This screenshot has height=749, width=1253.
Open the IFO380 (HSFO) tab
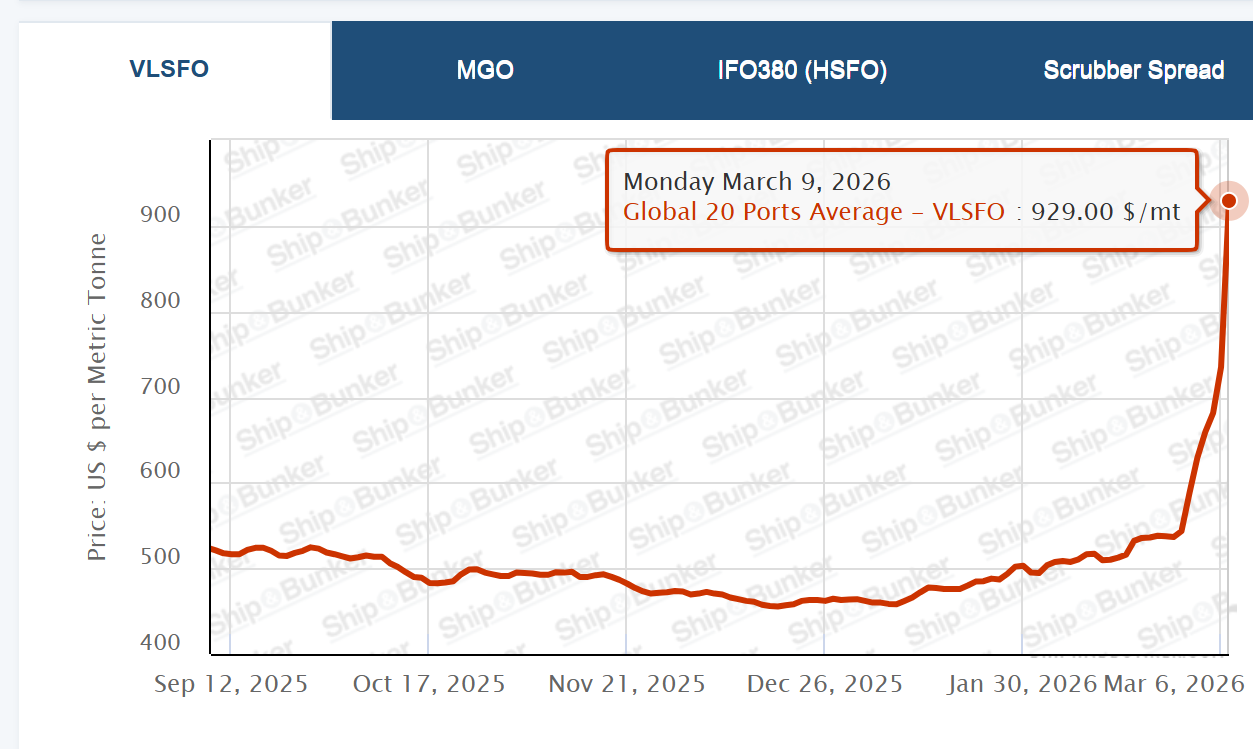802,70
